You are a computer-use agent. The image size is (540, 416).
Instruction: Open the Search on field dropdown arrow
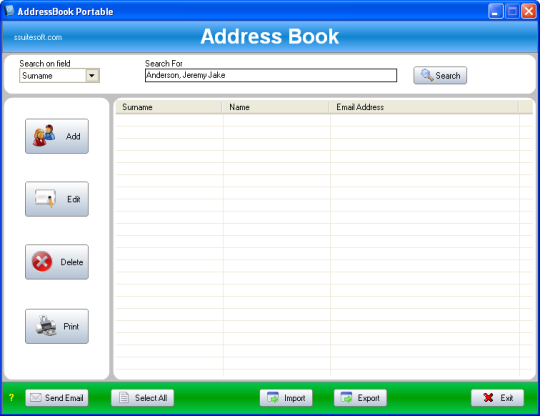pyautogui.click(x=92, y=75)
